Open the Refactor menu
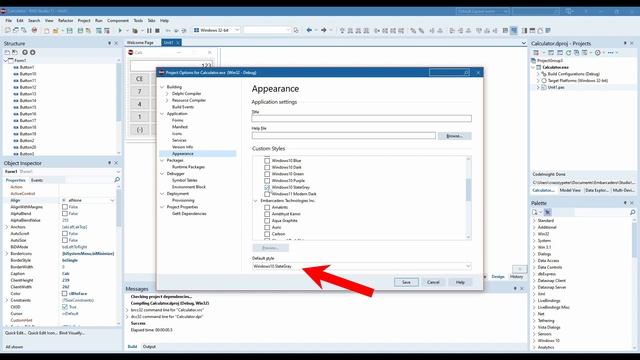The height and width of the screenshot is (360, 640). 65,20
